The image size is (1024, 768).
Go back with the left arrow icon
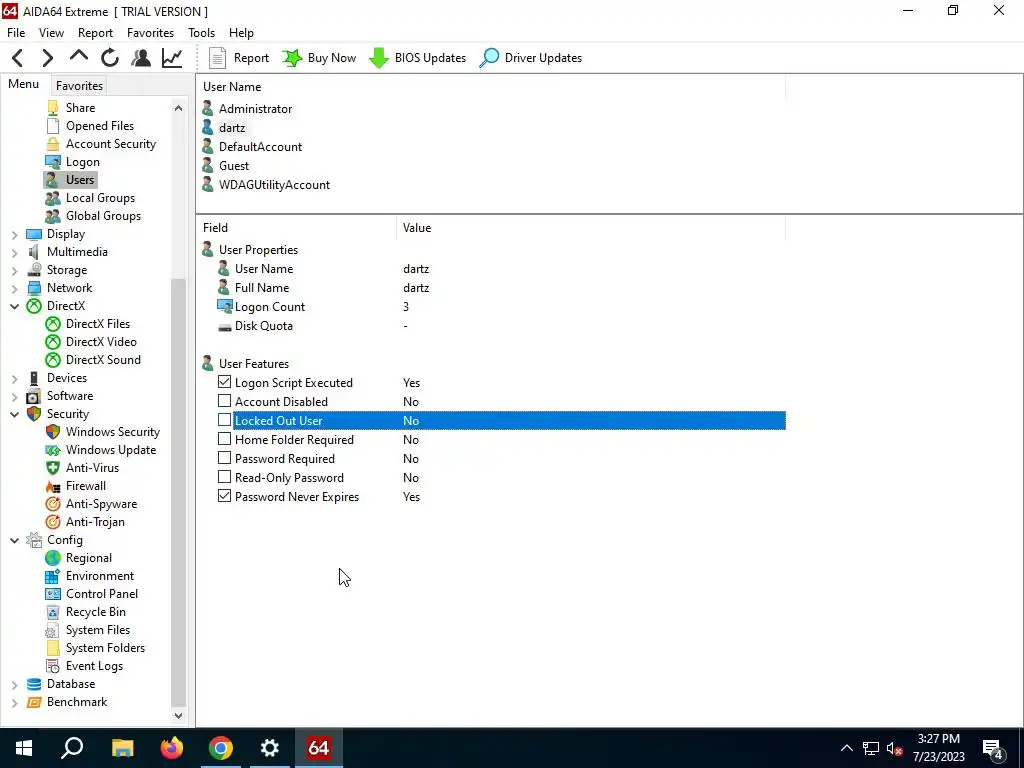(x=18, y=58)
